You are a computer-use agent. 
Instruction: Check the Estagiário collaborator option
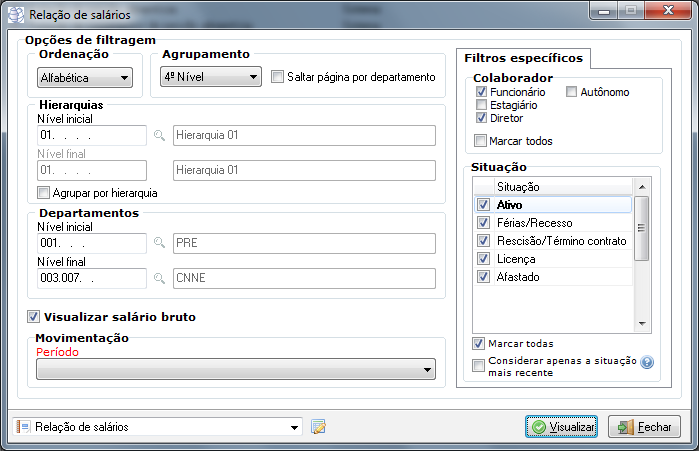coord(481,105)
